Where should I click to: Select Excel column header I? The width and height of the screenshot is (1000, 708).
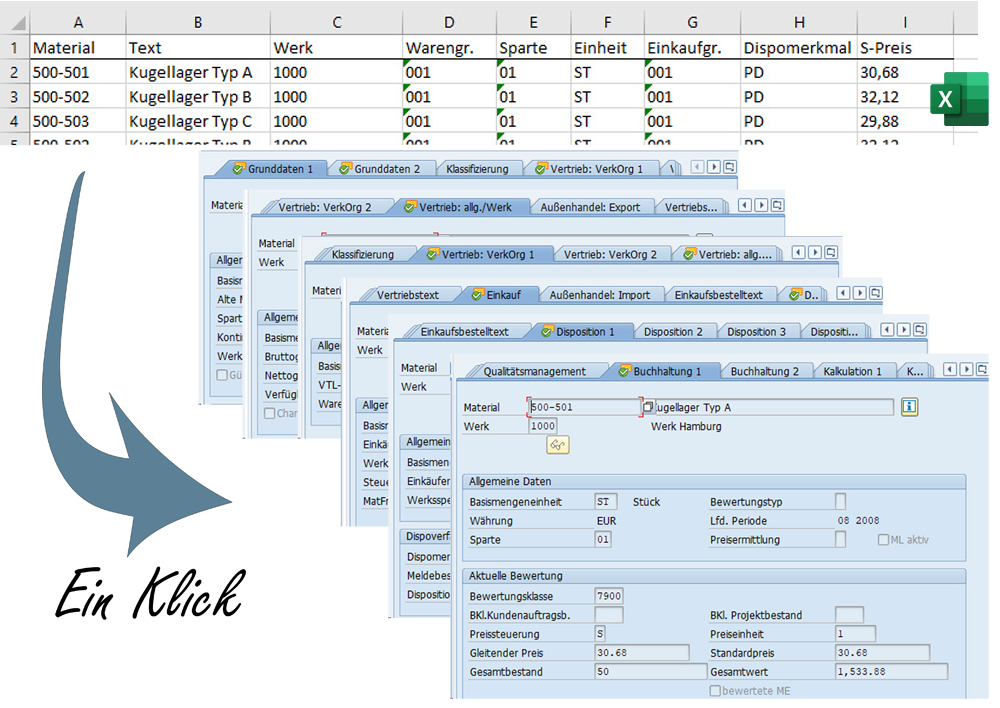[x=905, y=22]
